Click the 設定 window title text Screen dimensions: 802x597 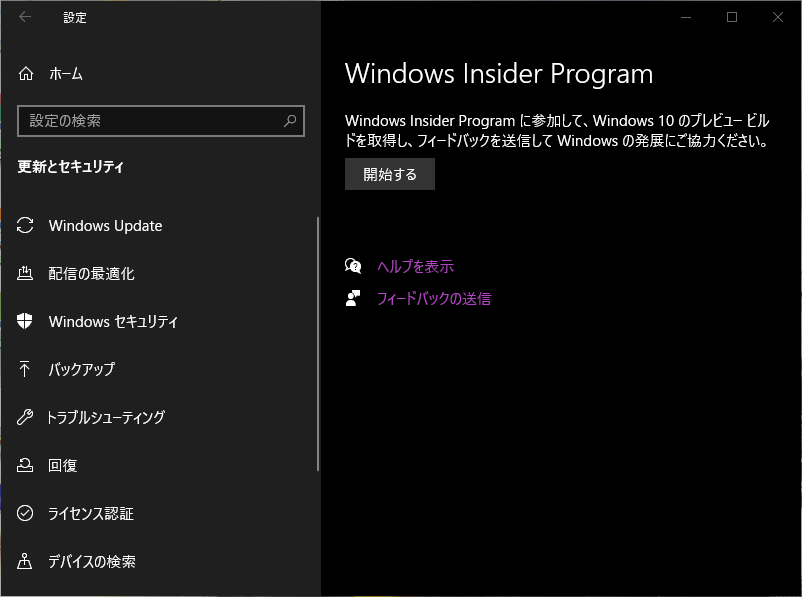click(x=75, y=17)
